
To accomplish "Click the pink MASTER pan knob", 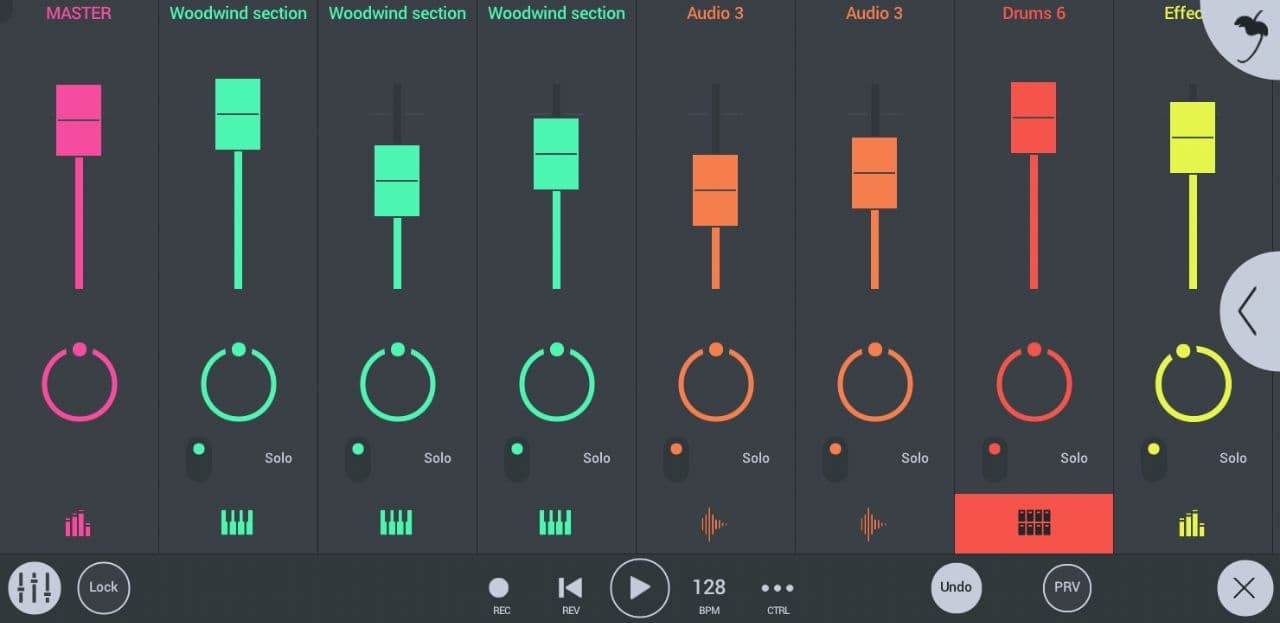I will (x=79, y=383).
